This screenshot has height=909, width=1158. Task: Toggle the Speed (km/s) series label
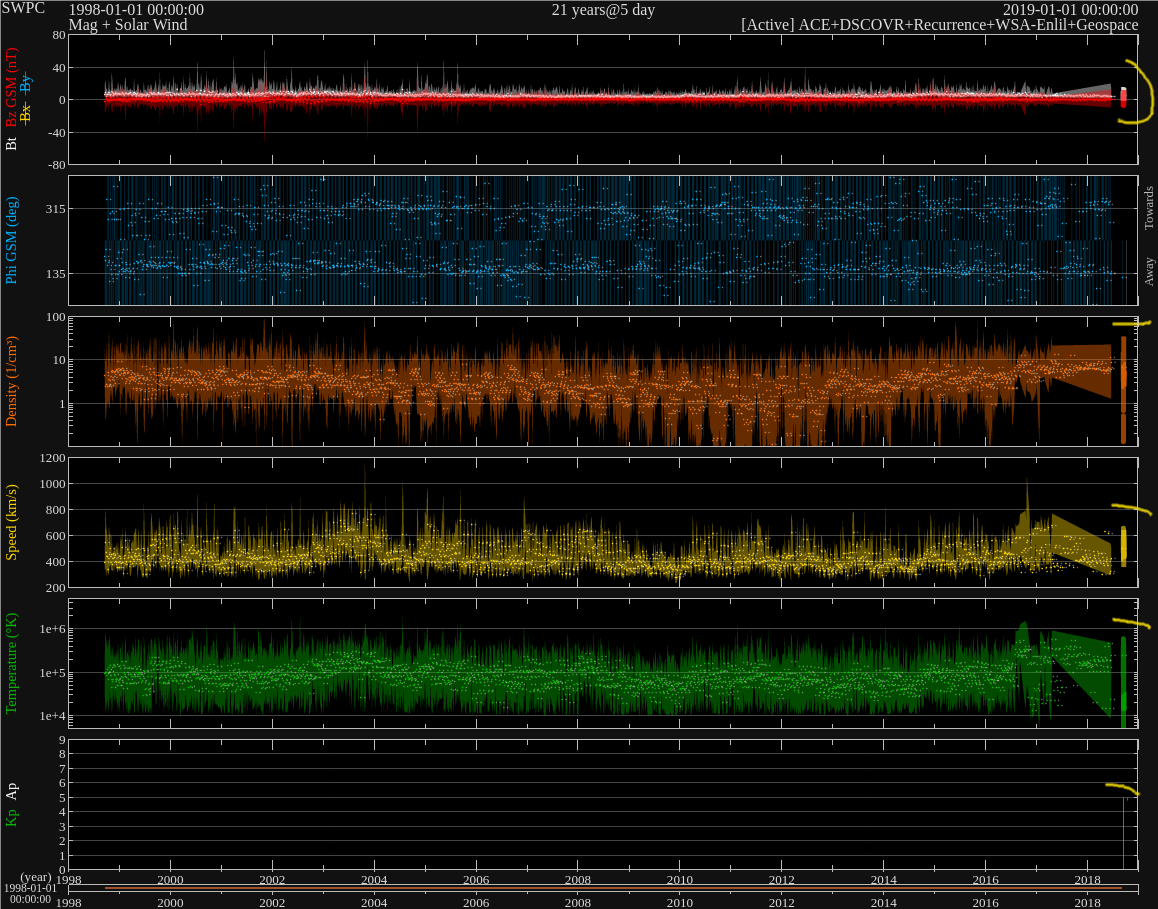tap(11, 523)
